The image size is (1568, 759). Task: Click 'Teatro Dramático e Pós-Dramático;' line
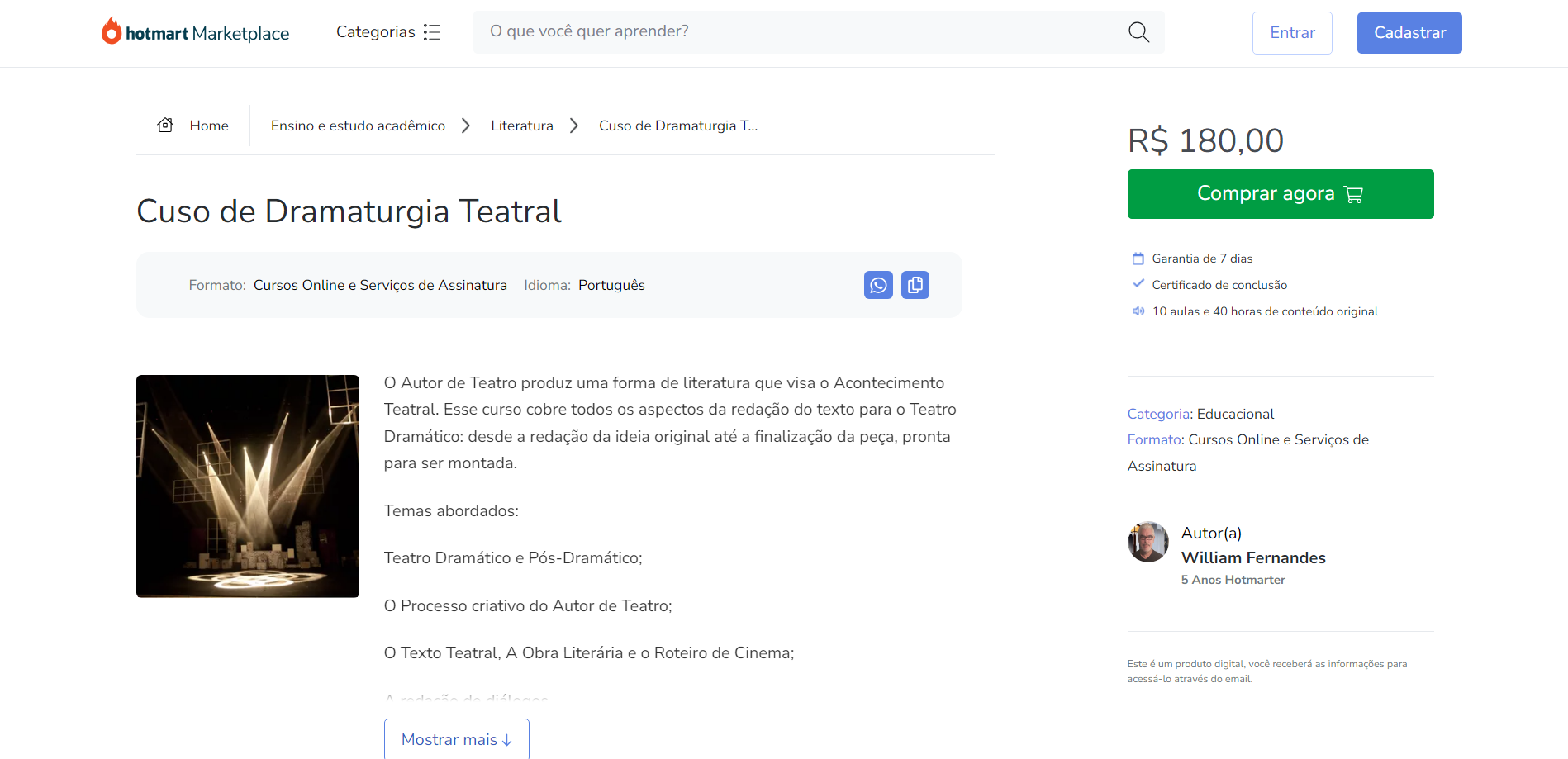point(513,557)
